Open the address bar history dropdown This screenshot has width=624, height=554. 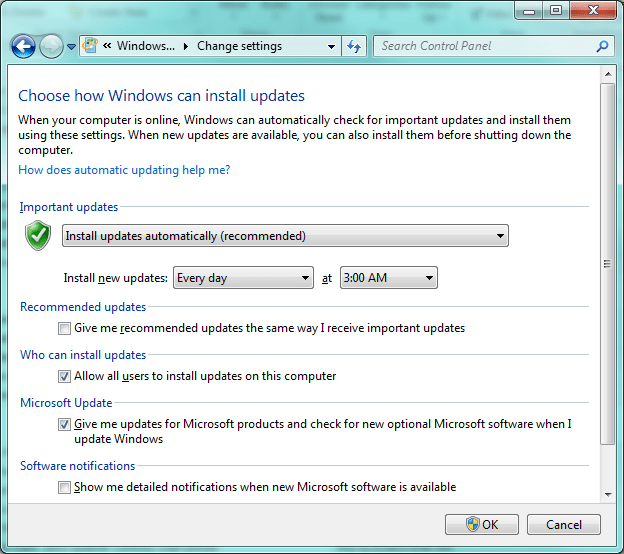(x=331, y=47)
